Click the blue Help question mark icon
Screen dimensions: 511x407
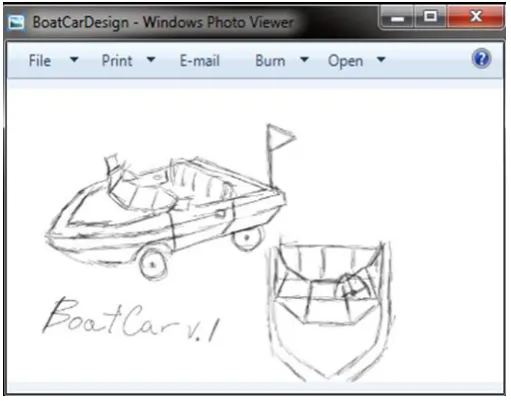click(x=481, y=59)
